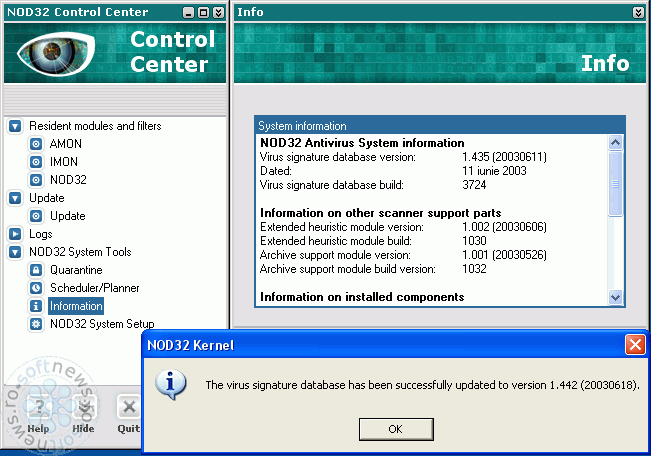
Task: Click the build value '3724'
Action: point(474,185)
